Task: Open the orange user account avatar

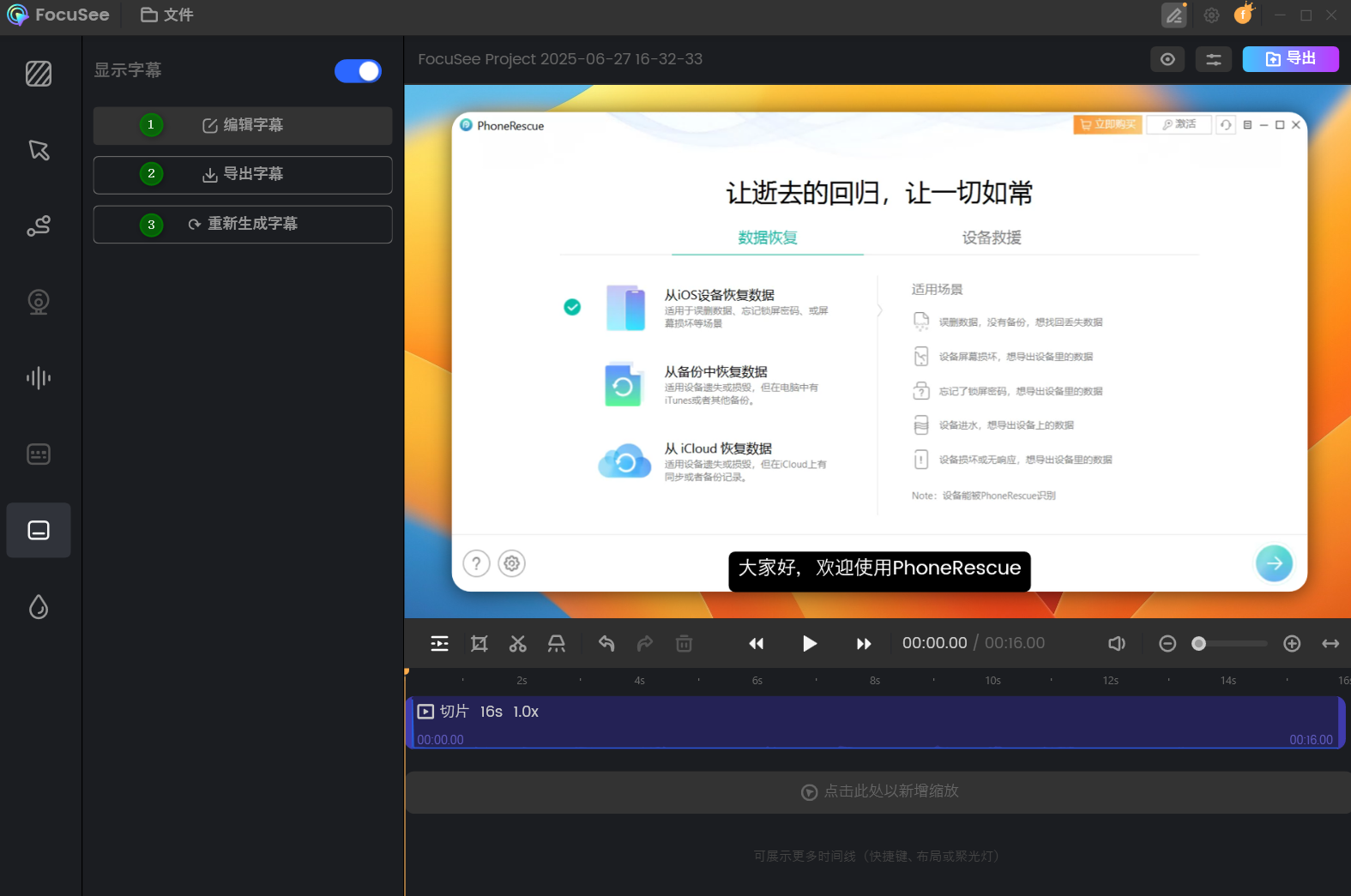Action: tap(1243, 14)
